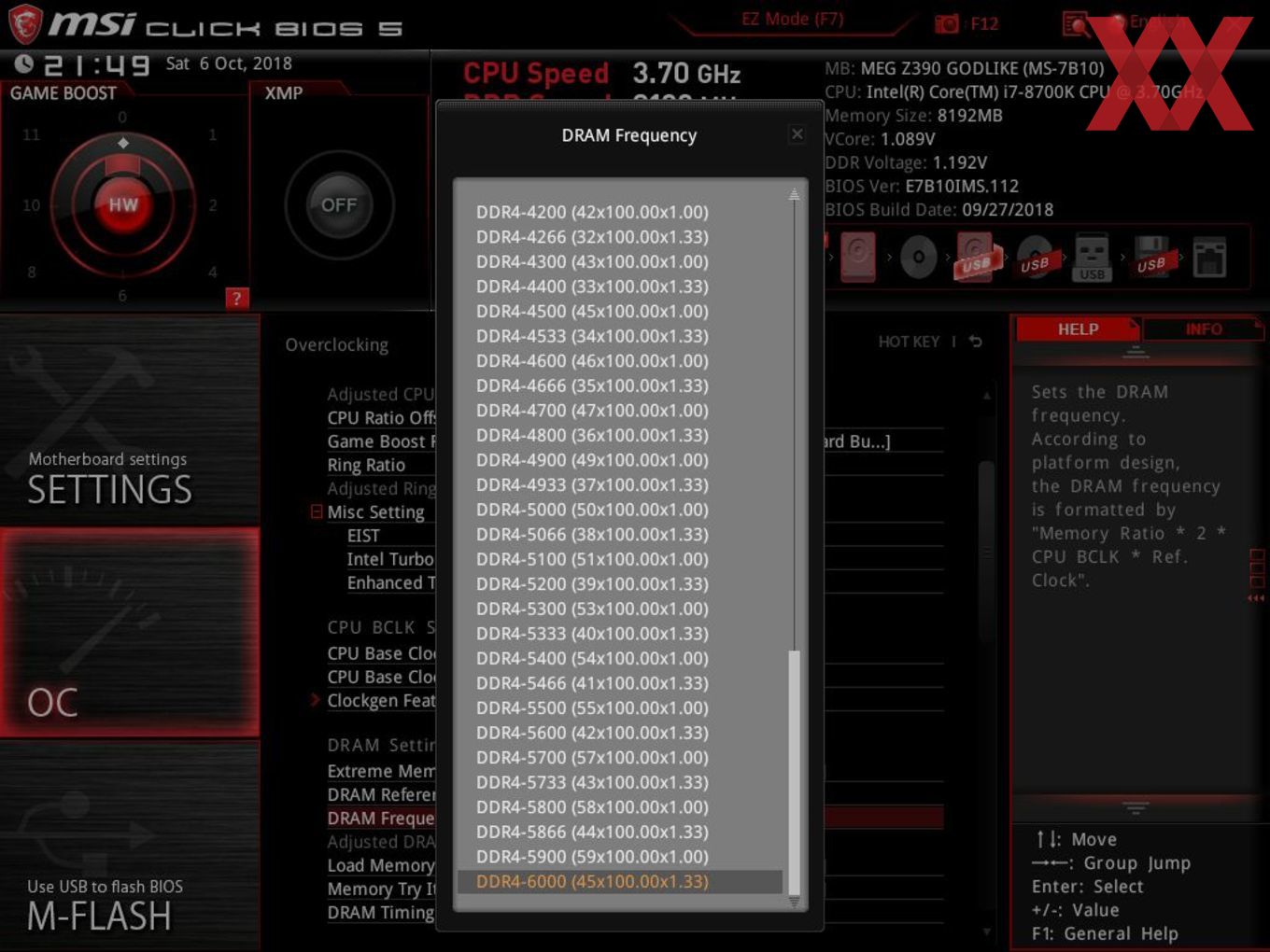Select the XMP panel header
1270x952 pixels.
click(x=284, y=93)
